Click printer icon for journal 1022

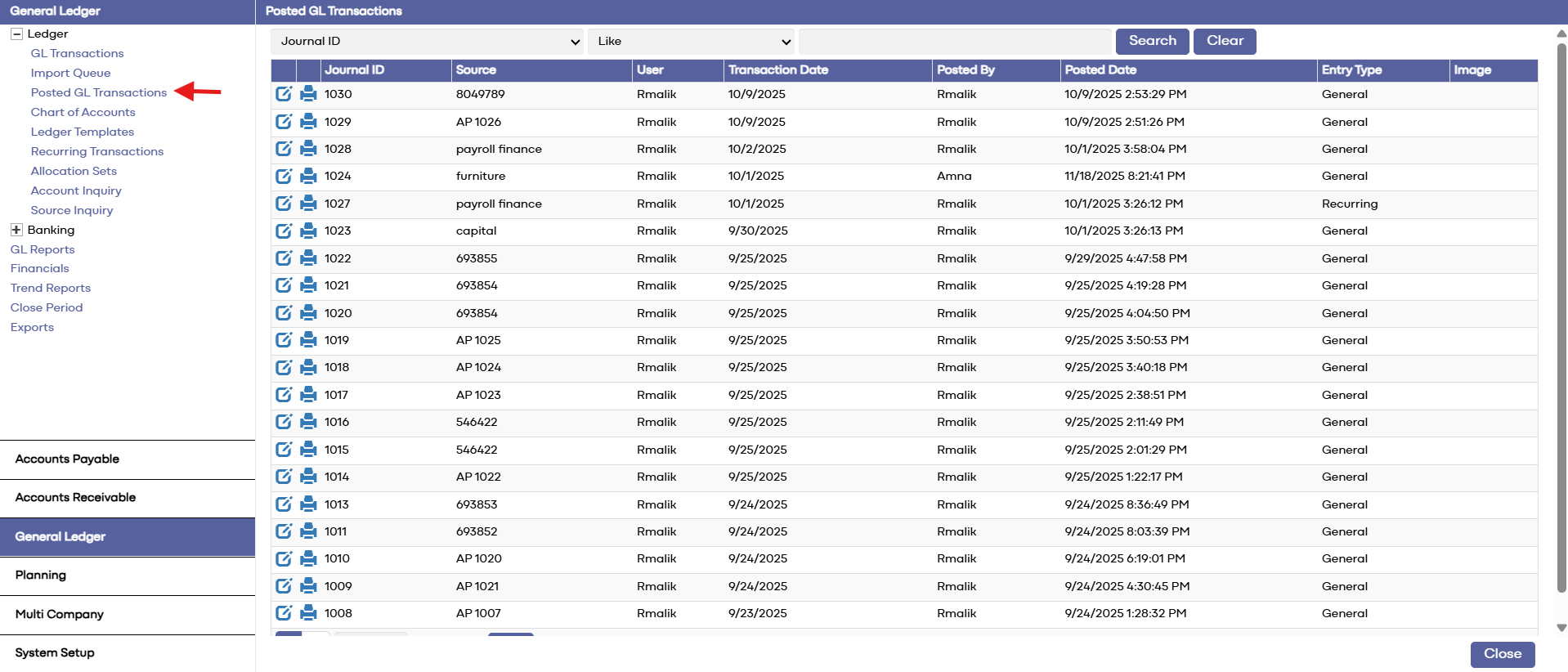[308, 258]
